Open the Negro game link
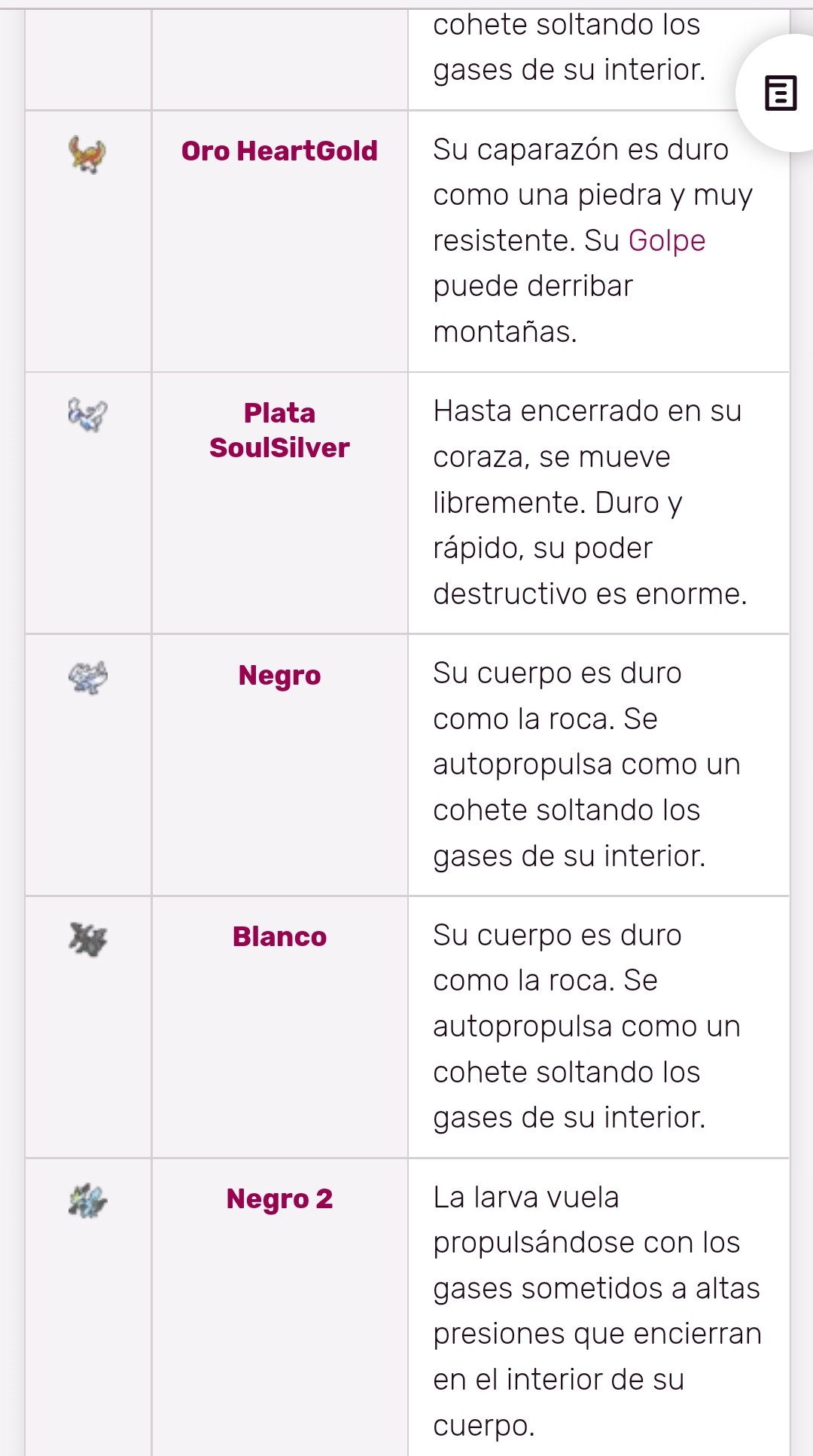Image resolution: width=813 pixels, height=1456 pixels. (279, 675)
